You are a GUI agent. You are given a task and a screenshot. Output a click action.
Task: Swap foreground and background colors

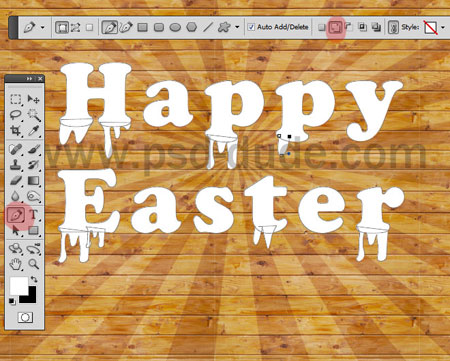pos(34,279)
